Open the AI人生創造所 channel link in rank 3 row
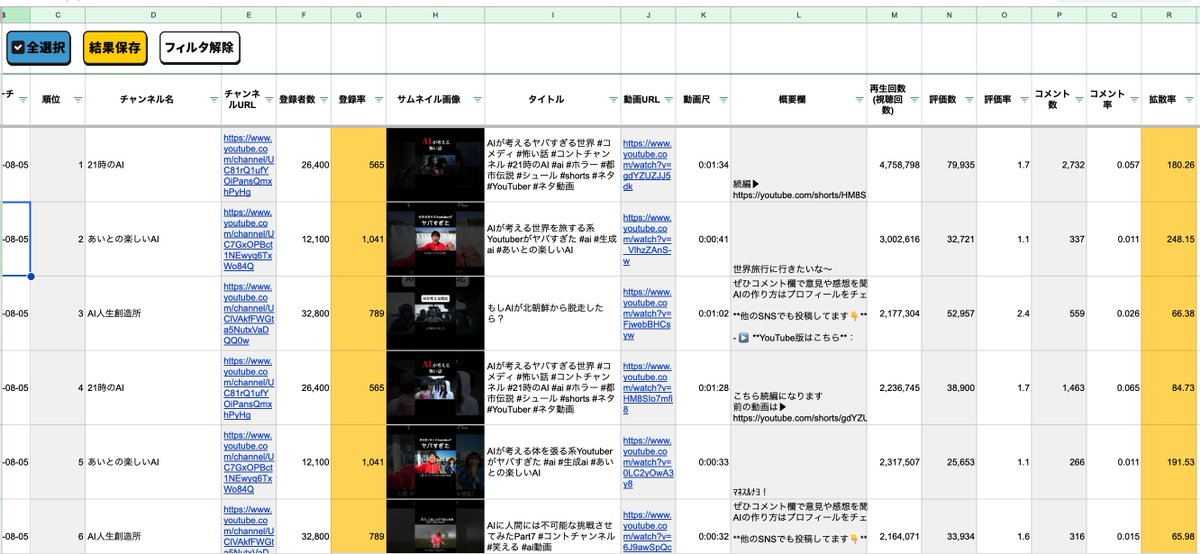The width and height of the screenshot is (1200, 554). click(x=247, y=313)
